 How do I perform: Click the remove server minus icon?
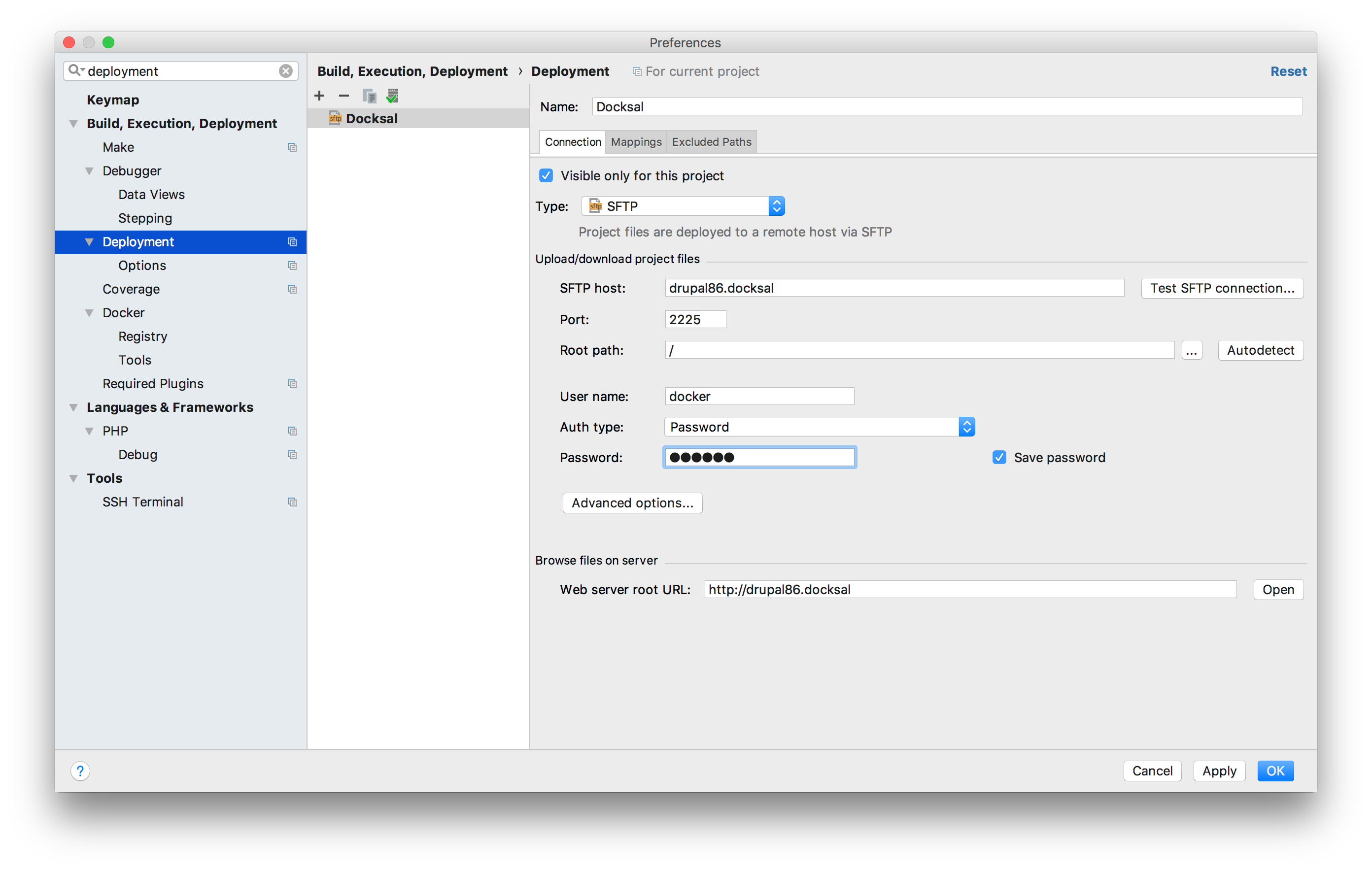(343, 96)
